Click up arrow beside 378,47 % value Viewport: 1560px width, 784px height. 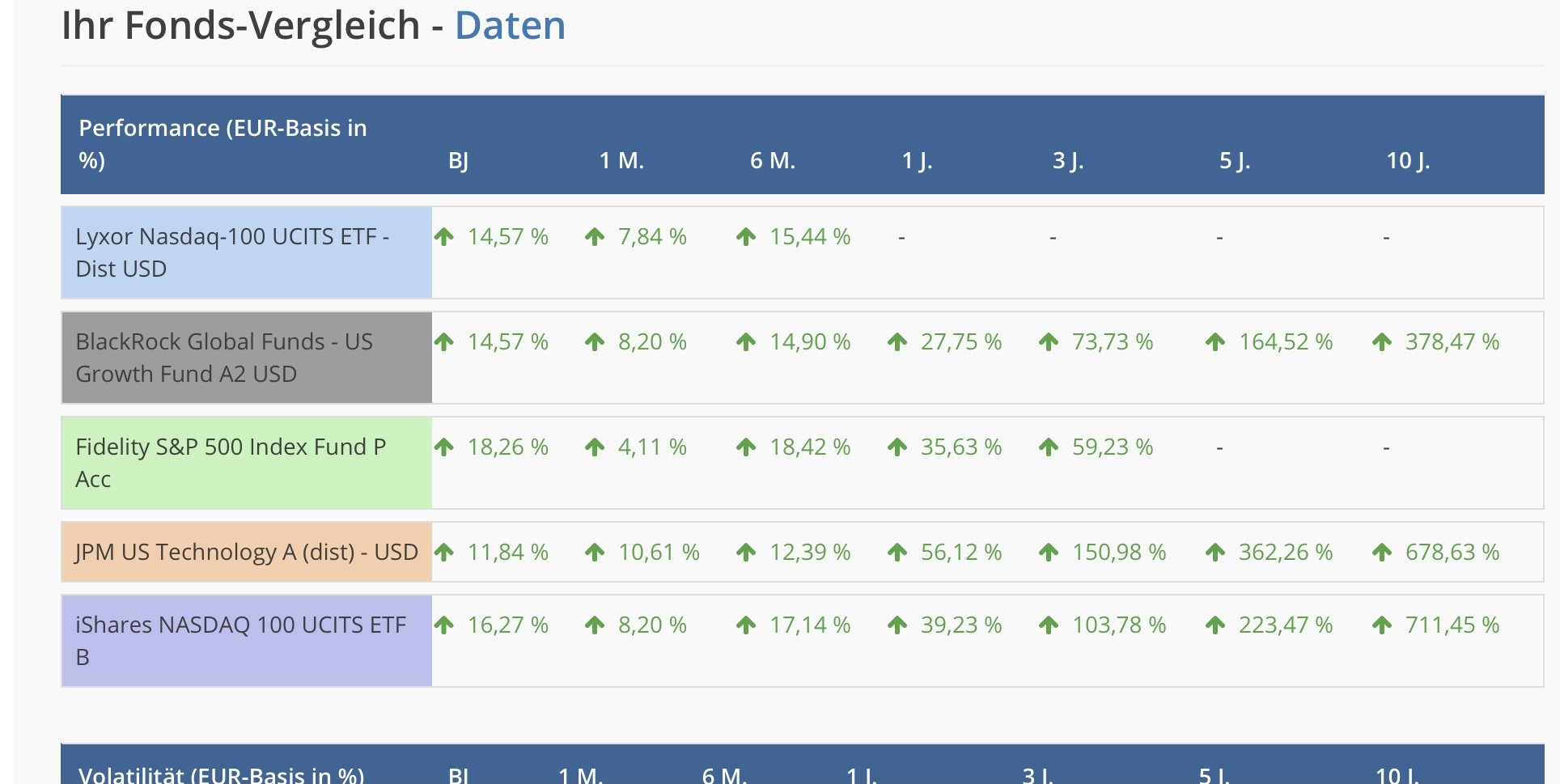tap(1382, 342)
